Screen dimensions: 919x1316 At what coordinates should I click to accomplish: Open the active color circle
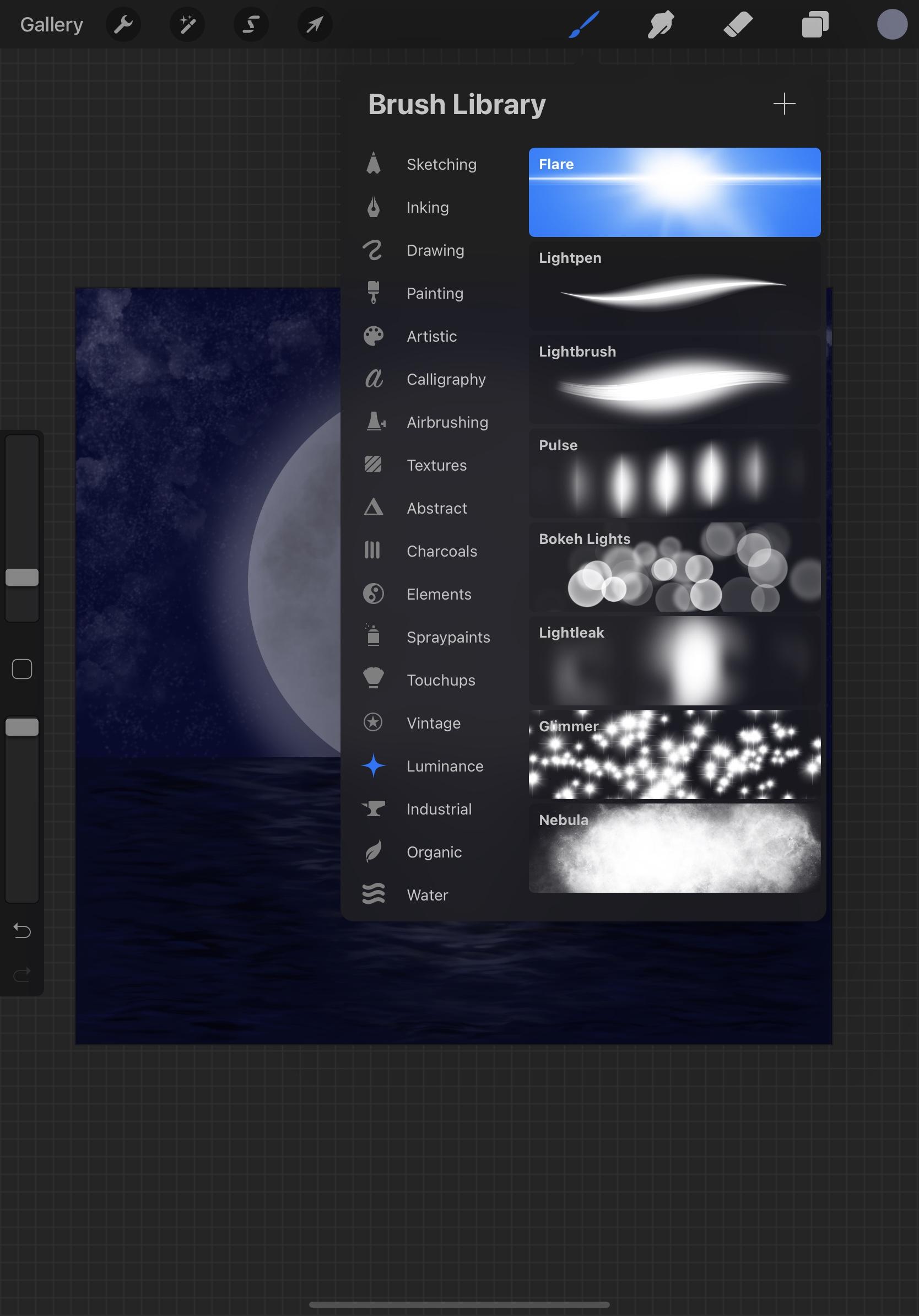(x=892, y=25)
